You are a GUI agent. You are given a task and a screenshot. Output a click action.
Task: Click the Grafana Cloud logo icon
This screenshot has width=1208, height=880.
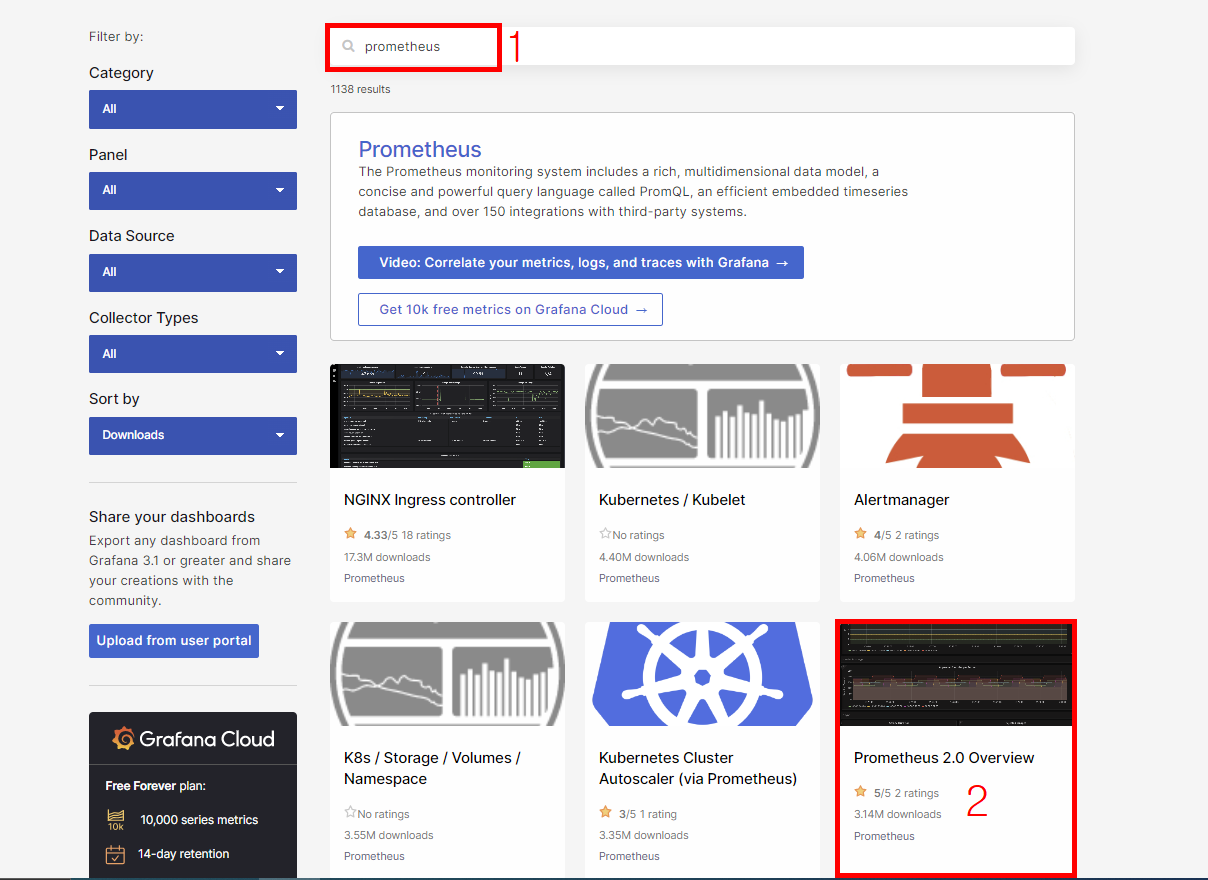tap(124, 739)
